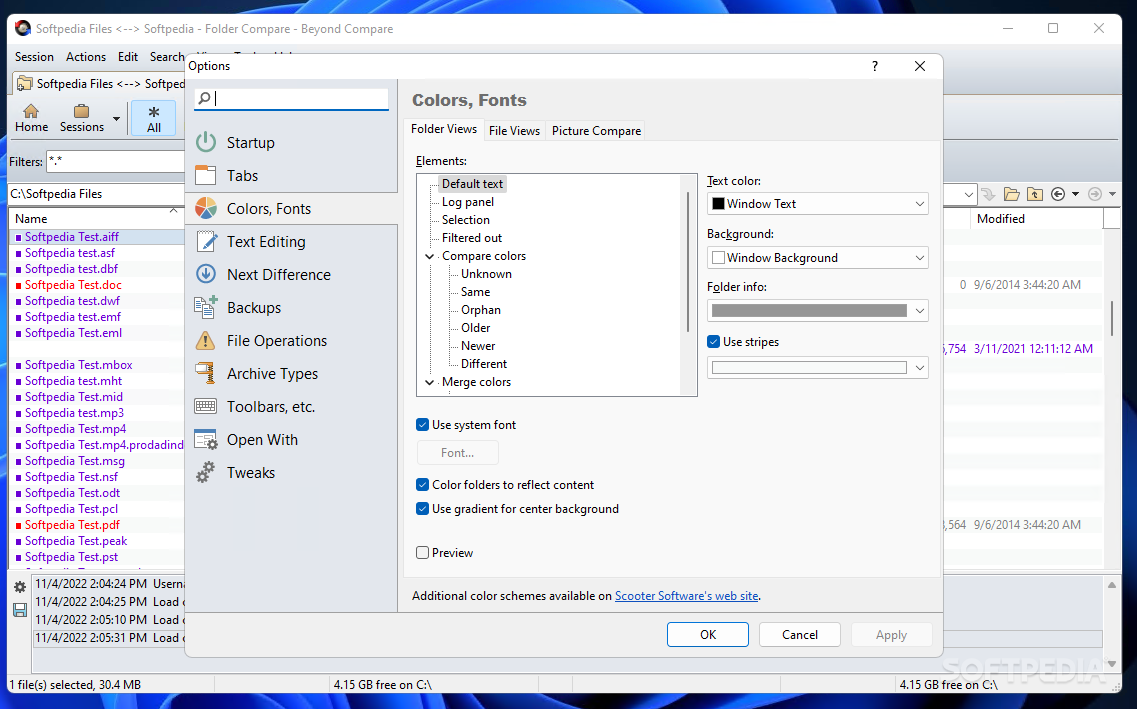Click the browse folder icon on right pane
This screenshot has height=709, width=1137.
[x=1012, y=194]
